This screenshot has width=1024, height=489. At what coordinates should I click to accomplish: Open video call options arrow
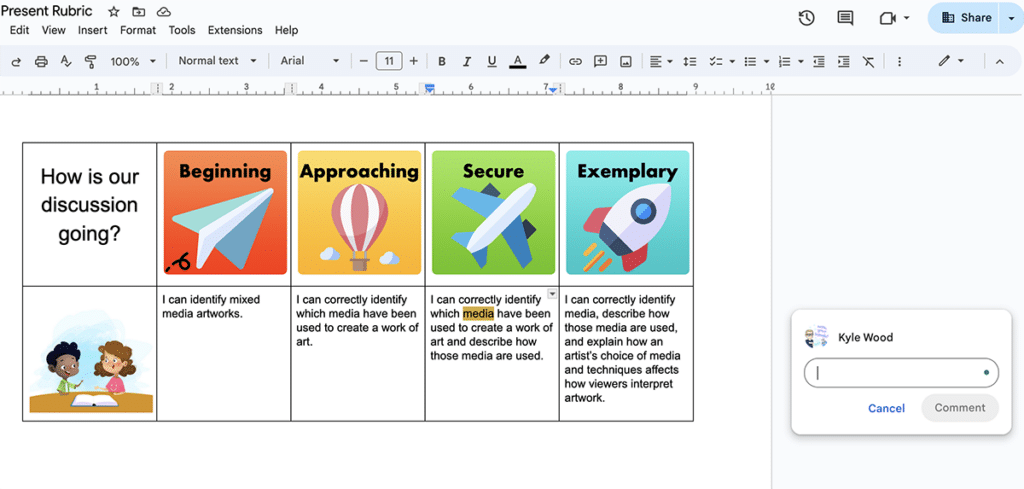click(906, 18)
